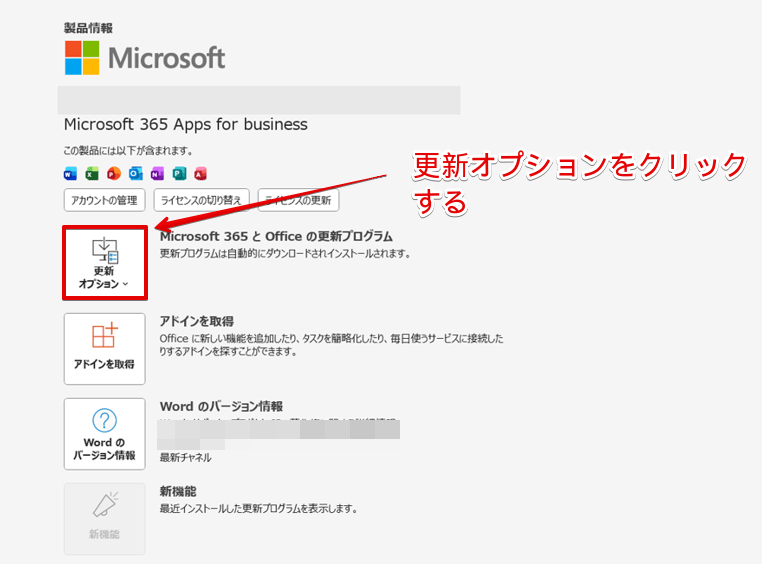Click Microsoft 365 Apps for business text
The height and width of the screenshot is (564, 762).
(186, 124)
